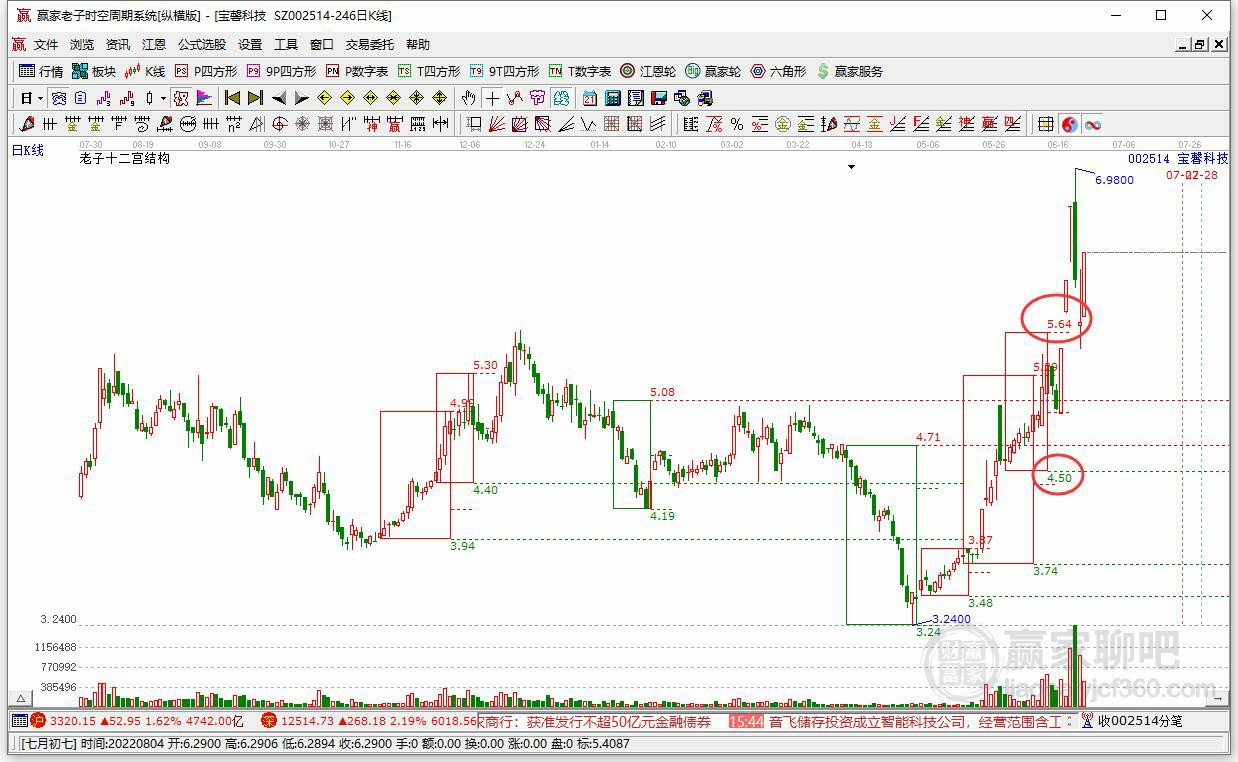Viewport: 1238px width, 762px height.
Task: Click the 5.08 resistance level label
Action: pyautogui.click(x=662, y=393)
